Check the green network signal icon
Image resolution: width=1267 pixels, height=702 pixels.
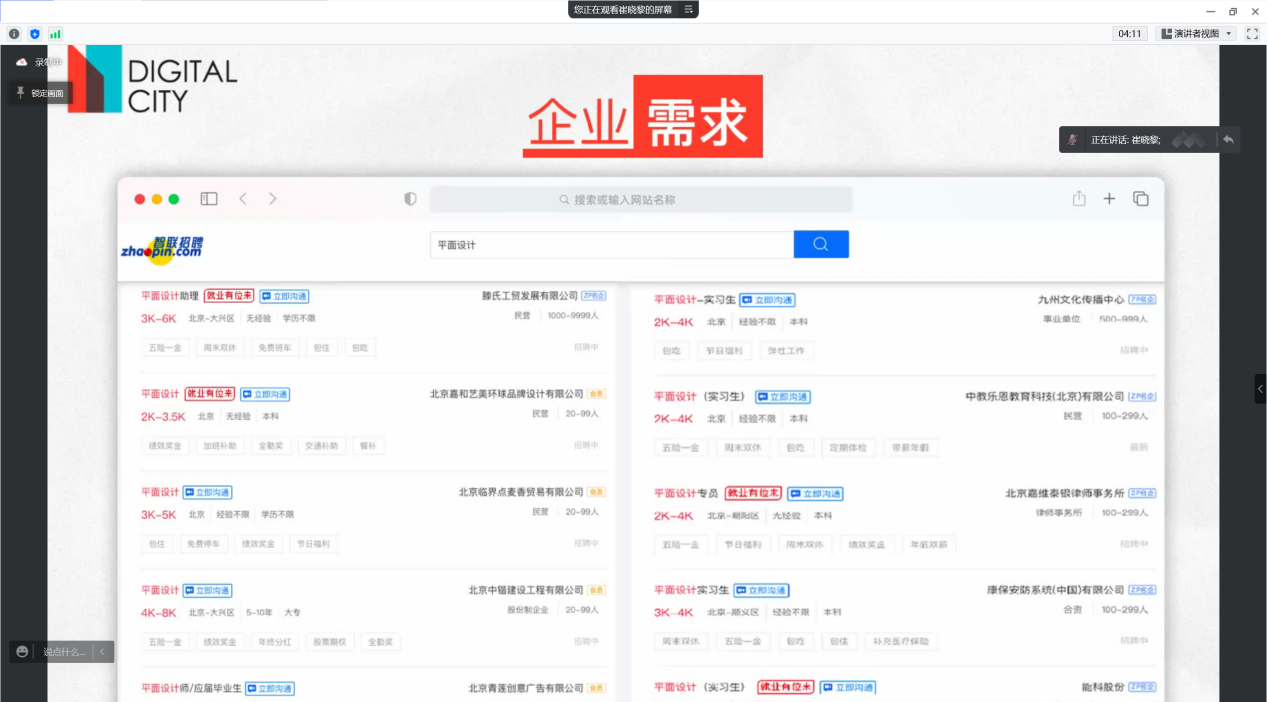pyautogui.click(x=55, y=33)
